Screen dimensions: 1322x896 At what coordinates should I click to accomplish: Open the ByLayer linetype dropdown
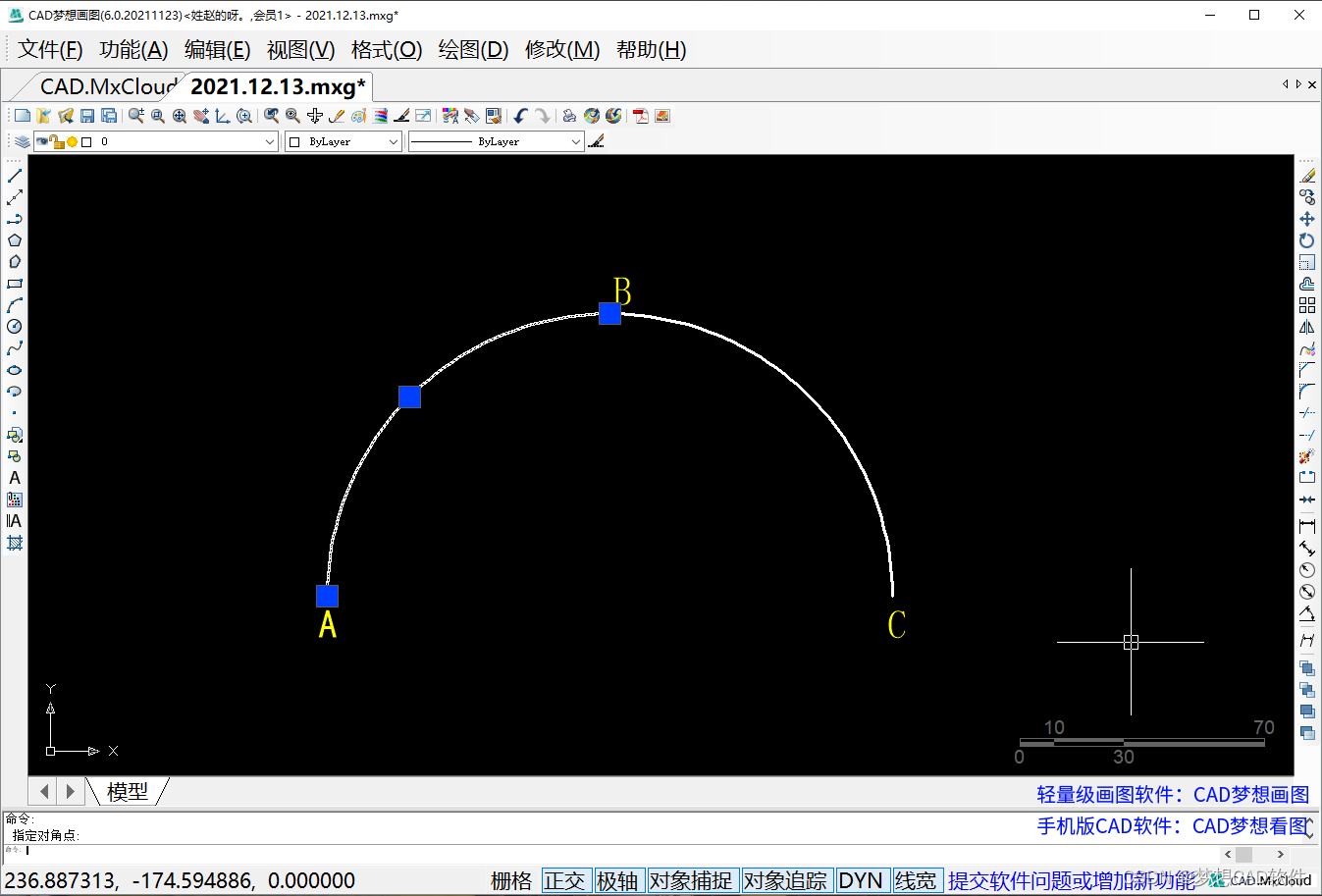pos(575,142)
